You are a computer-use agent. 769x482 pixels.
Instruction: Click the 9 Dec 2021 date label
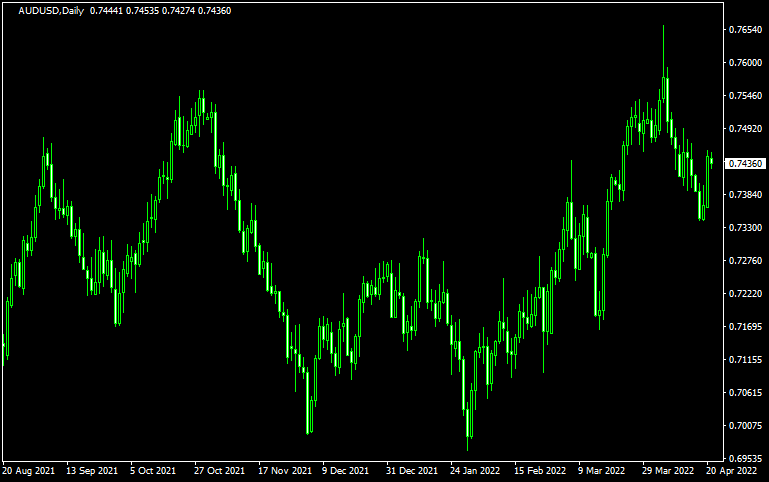point(345,471)
